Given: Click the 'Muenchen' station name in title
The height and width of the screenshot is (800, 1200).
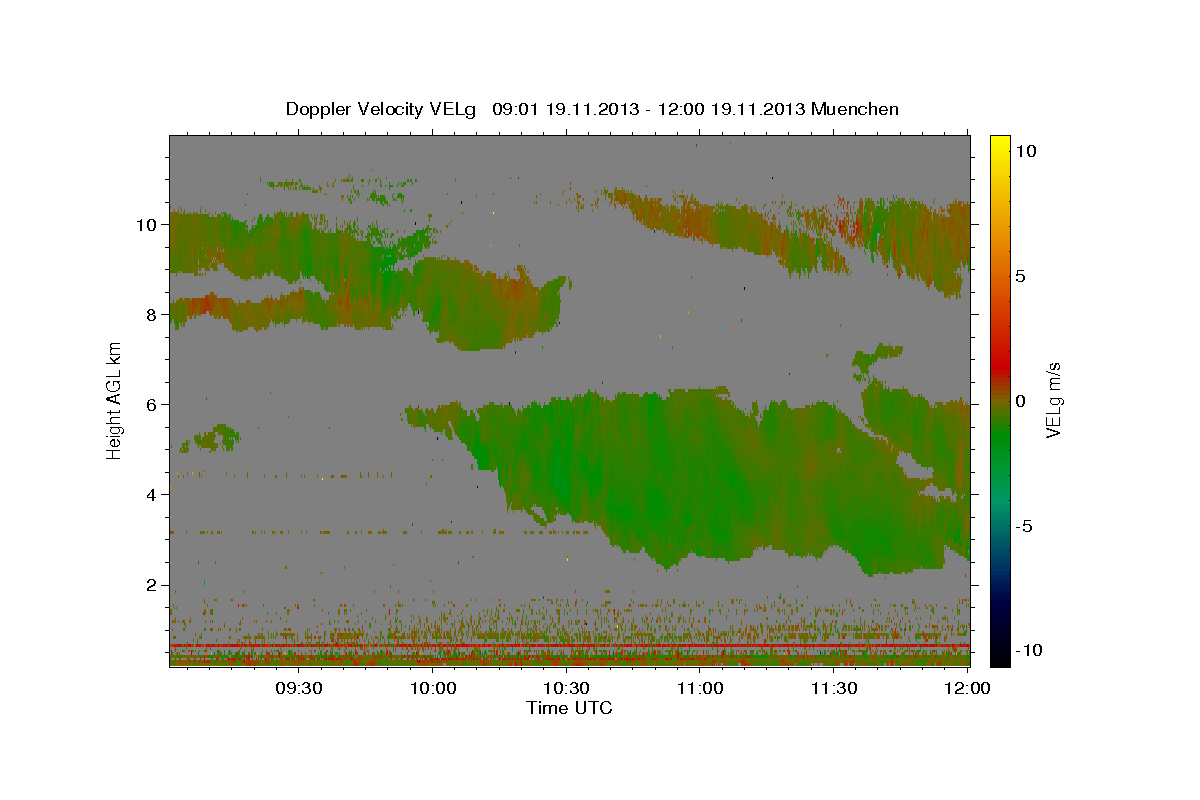Looking at the screenshot, I should (855, 109).
